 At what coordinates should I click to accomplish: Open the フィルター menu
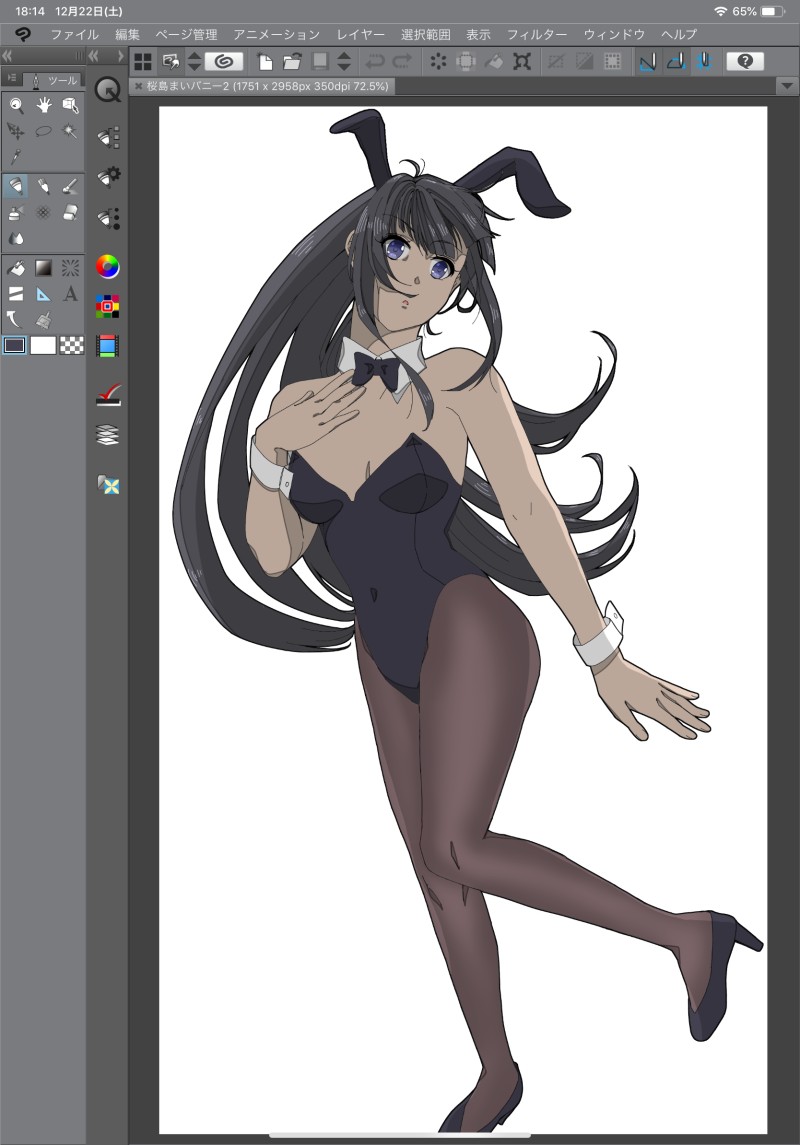[537, 34]
